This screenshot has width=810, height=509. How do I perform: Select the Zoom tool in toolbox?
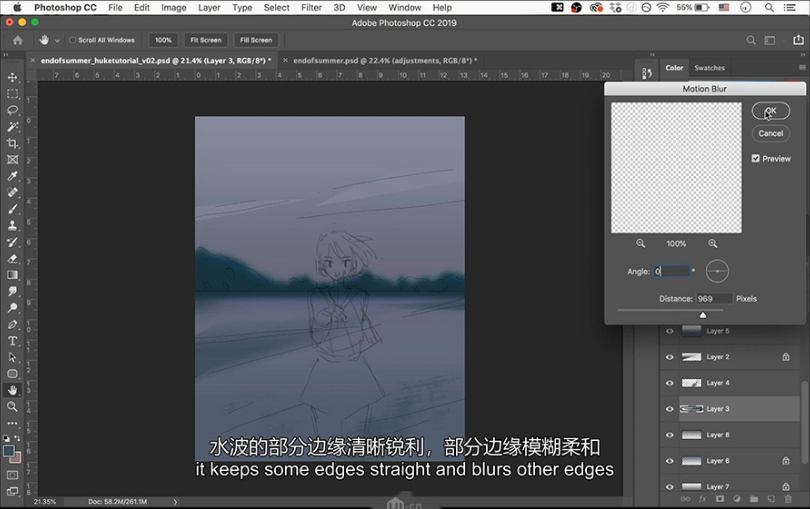[12, 407]
